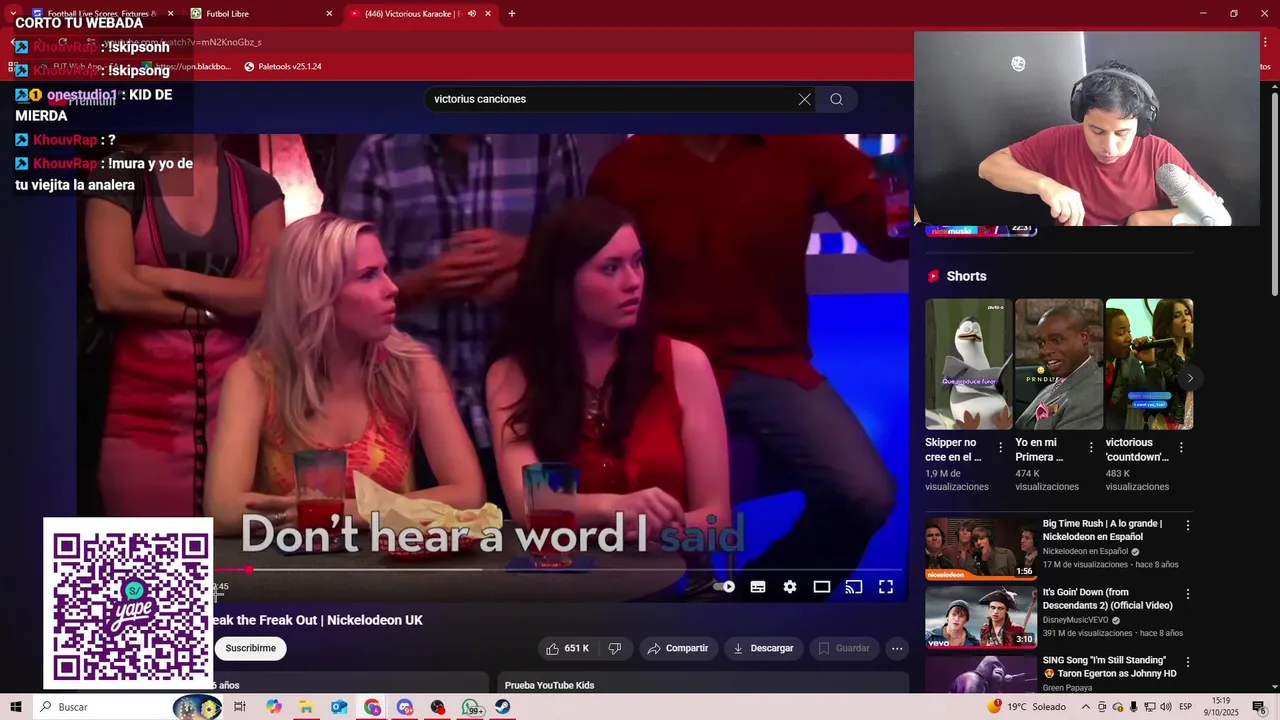
Task: Show hidden system tray icons
Action: tap(1086, 707)
